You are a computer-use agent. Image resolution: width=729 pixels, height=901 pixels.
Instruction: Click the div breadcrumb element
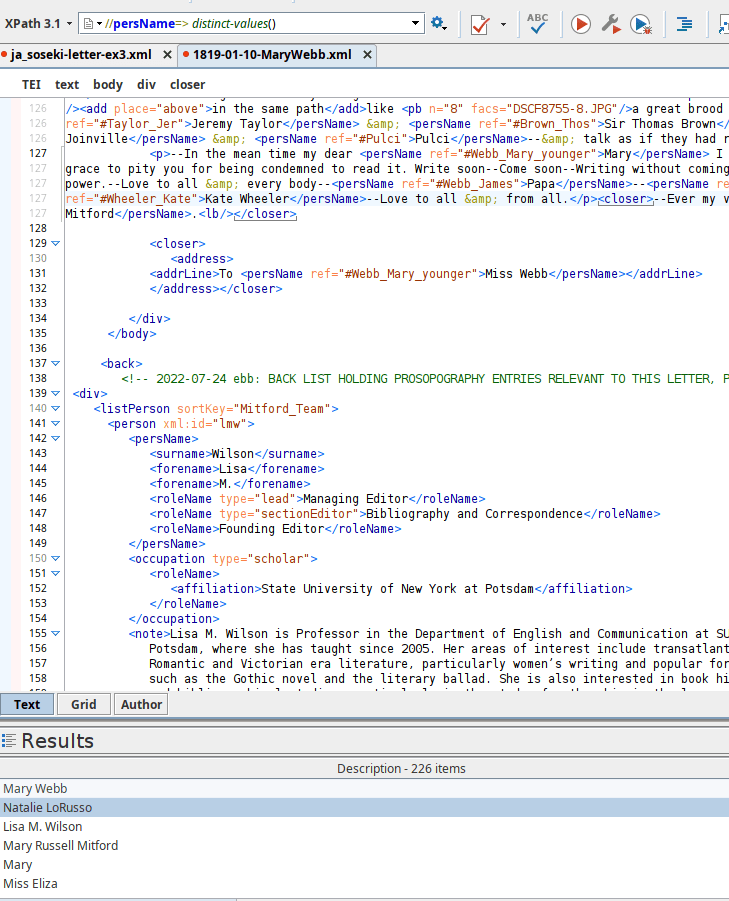(x=146, y=84)
